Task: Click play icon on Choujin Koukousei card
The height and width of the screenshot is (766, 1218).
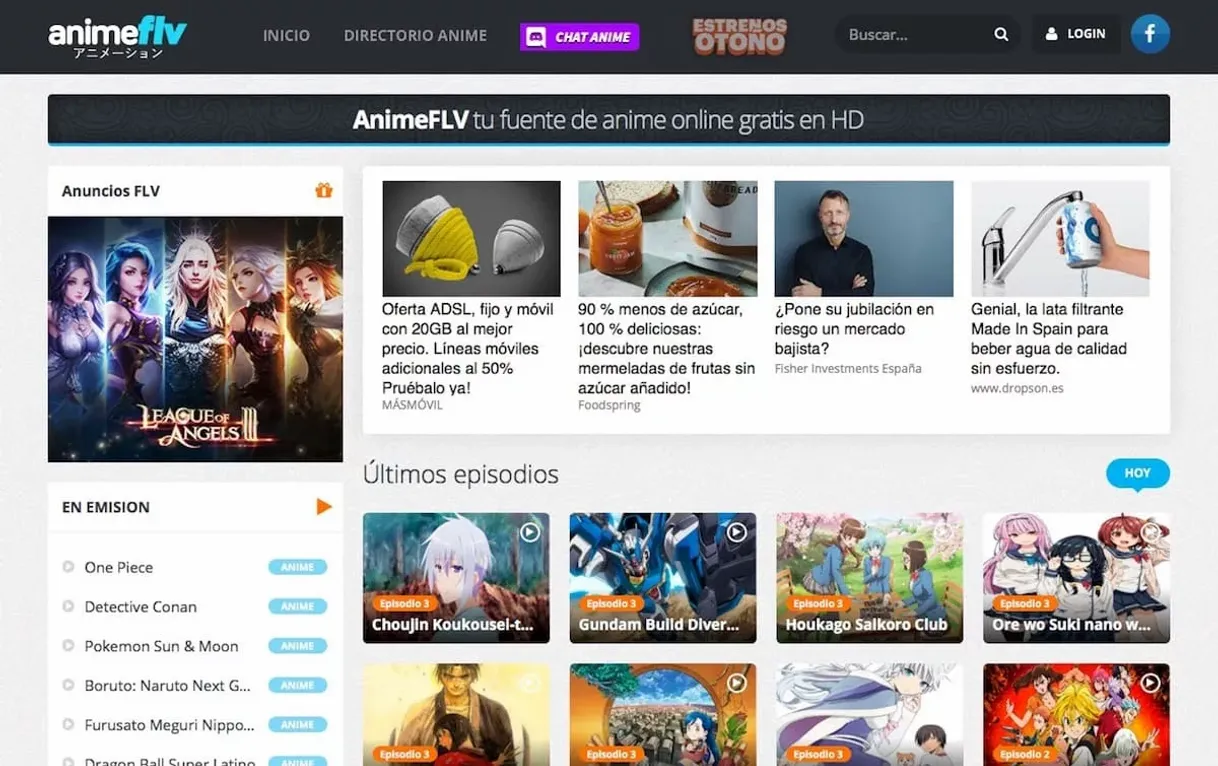Action: pos(529,532)
